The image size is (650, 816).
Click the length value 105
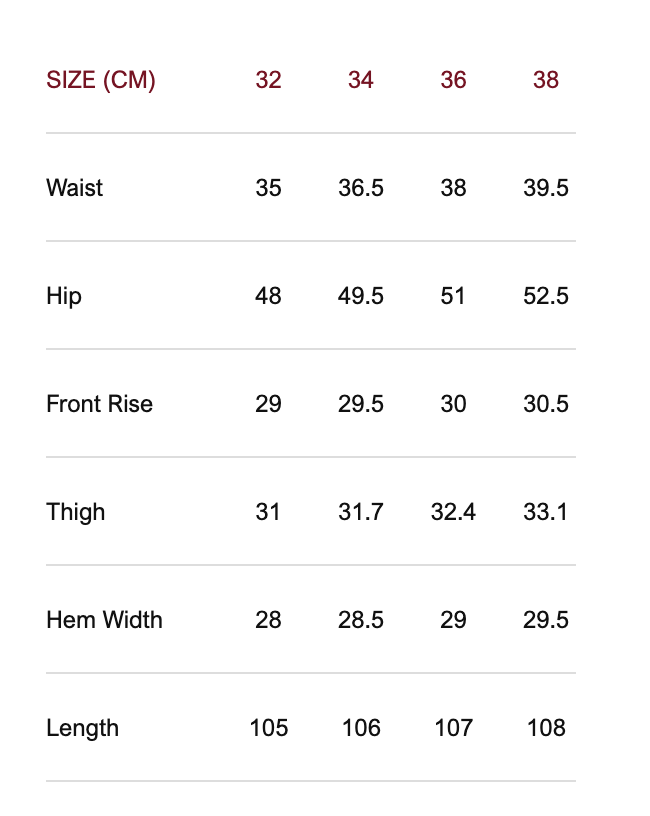pos(268,728)
